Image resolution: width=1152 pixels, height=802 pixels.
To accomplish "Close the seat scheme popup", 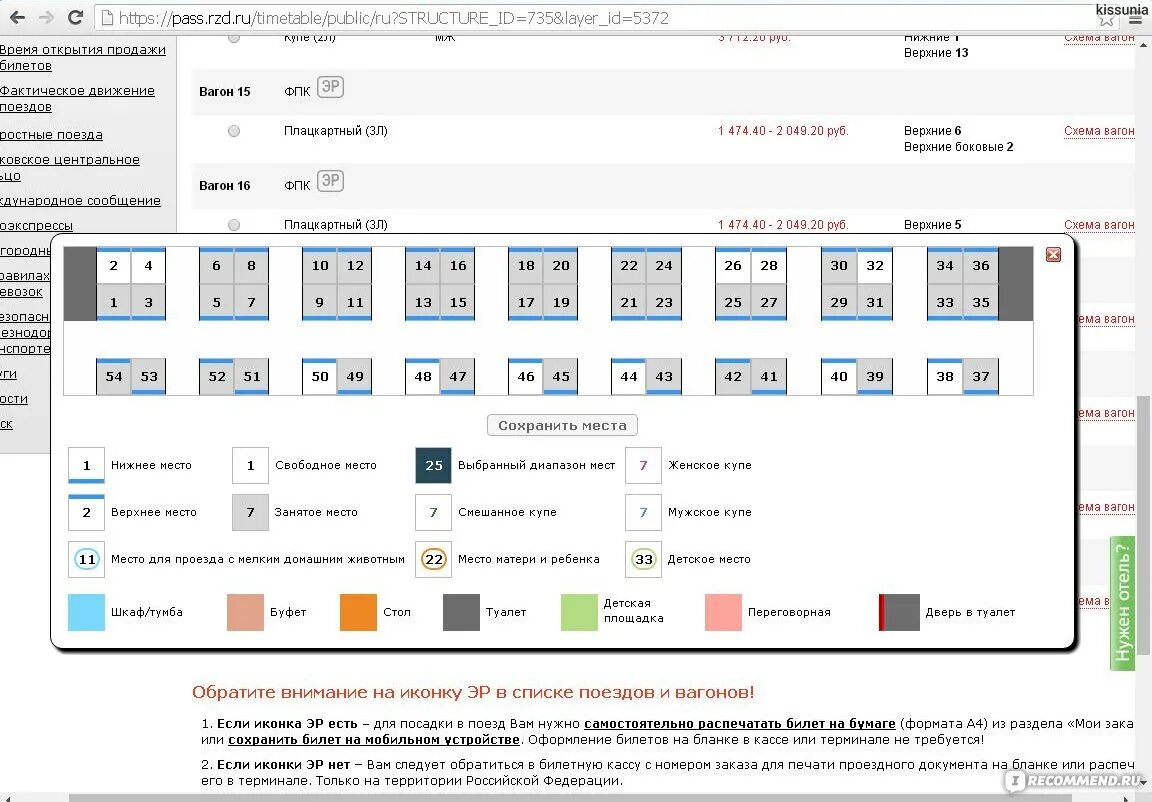I will (x=1053, y=254).
